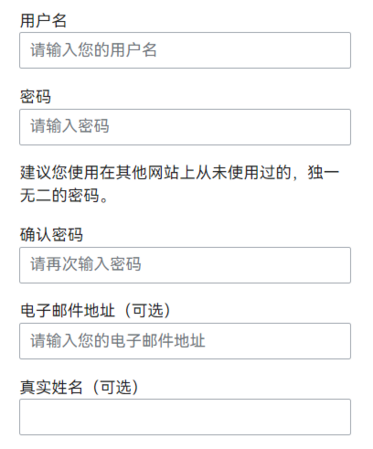The image size is (373, 449).
Task: Focus the empty 真实姓名 real name field
Action: pyautogui.click(x=185, y=417)
